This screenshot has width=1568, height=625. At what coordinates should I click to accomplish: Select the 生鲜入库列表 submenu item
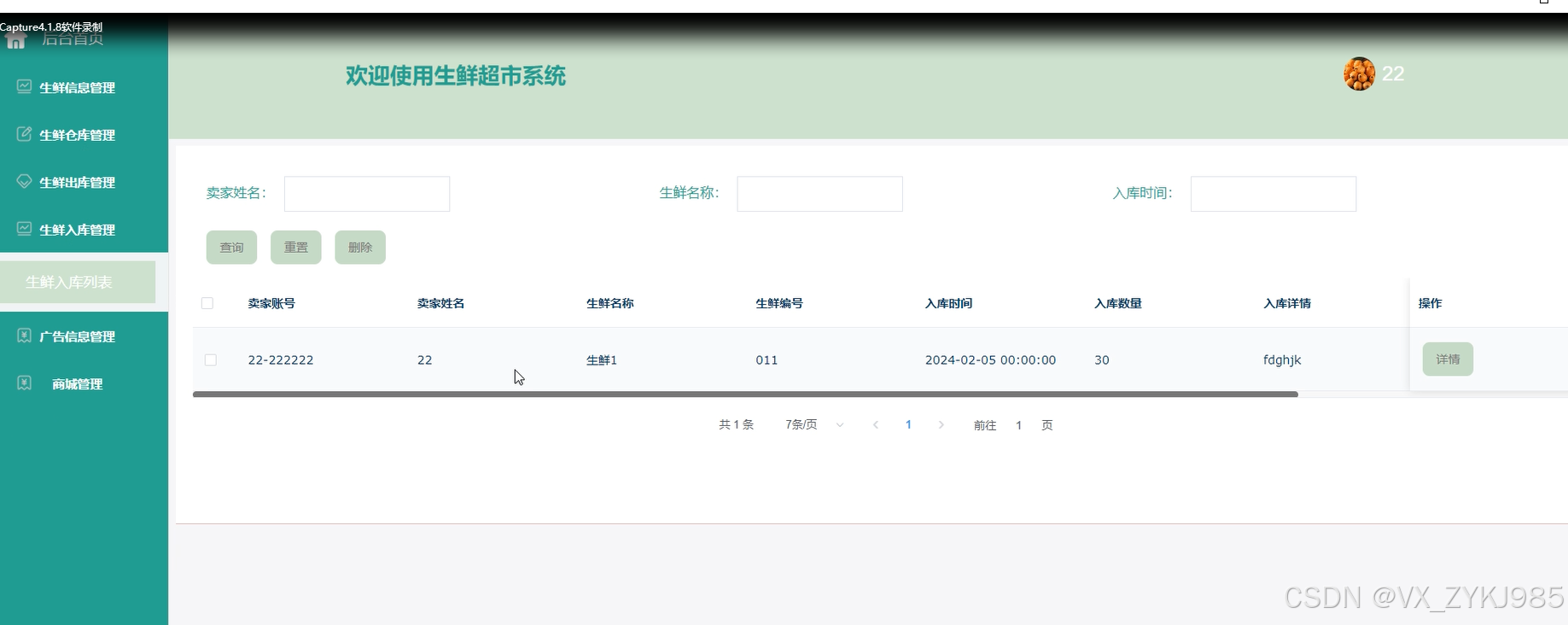(x=78, y=282)
